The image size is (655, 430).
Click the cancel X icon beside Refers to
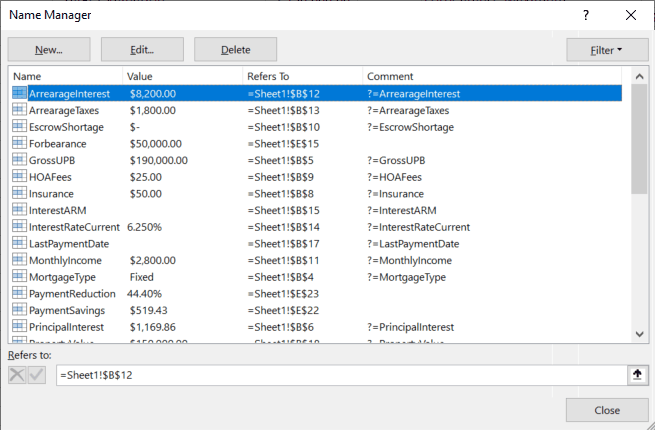click(x=17, y=375)
